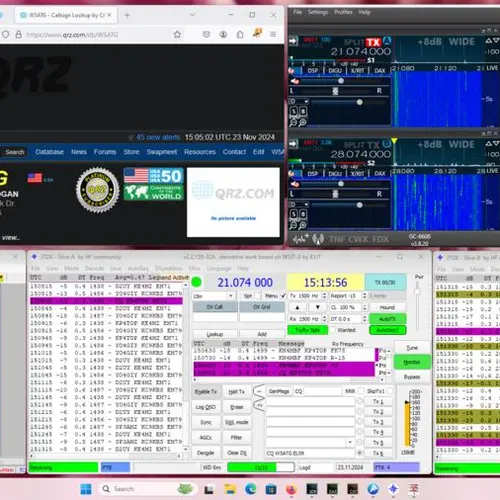500x500 pixels.
Task: Open the dropdown under L/R slider on slice A
Action: (x=298, y=101)
